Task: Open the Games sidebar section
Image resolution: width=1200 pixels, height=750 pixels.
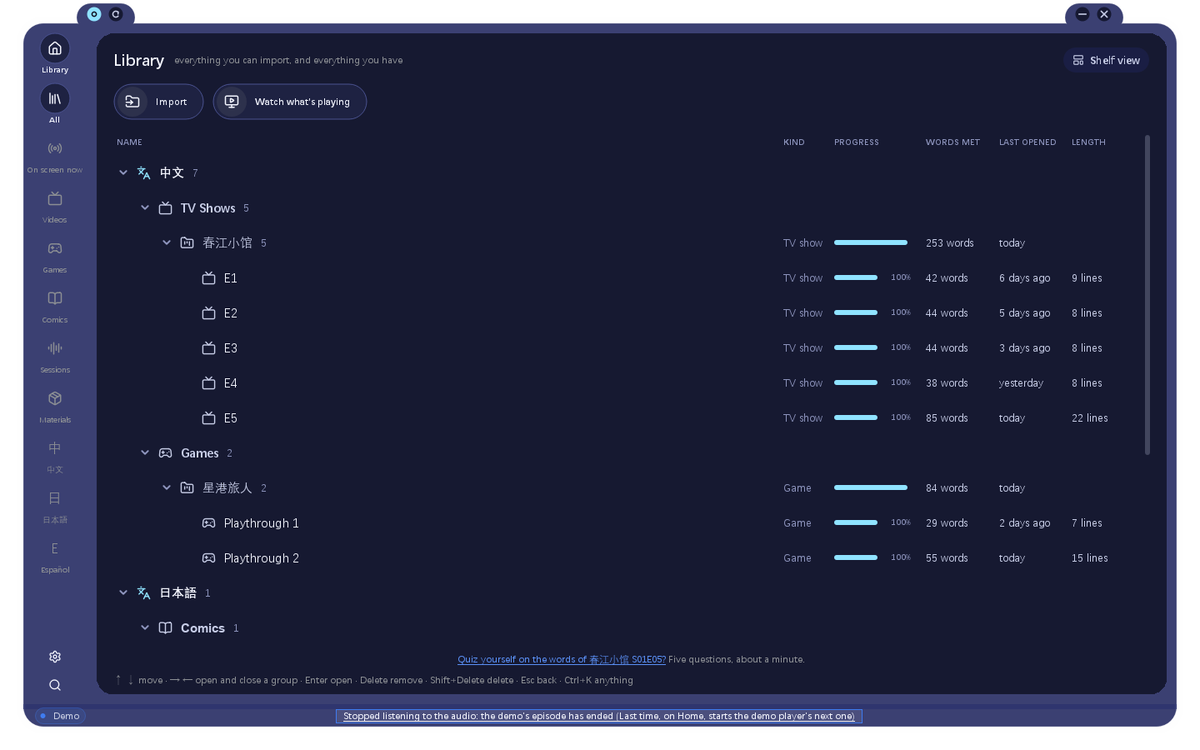Action: pos(55,256)
